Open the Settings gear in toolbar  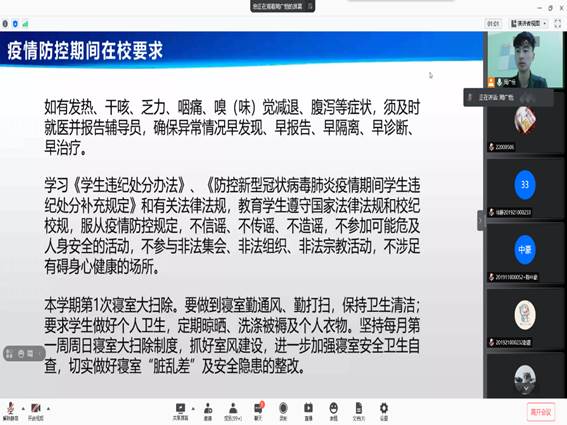384,411
